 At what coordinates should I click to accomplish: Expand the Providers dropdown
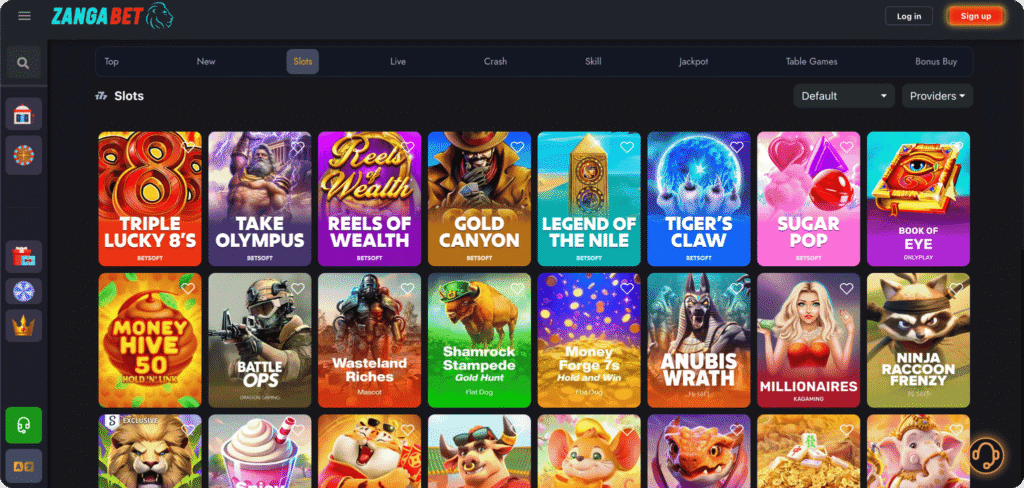937,96
